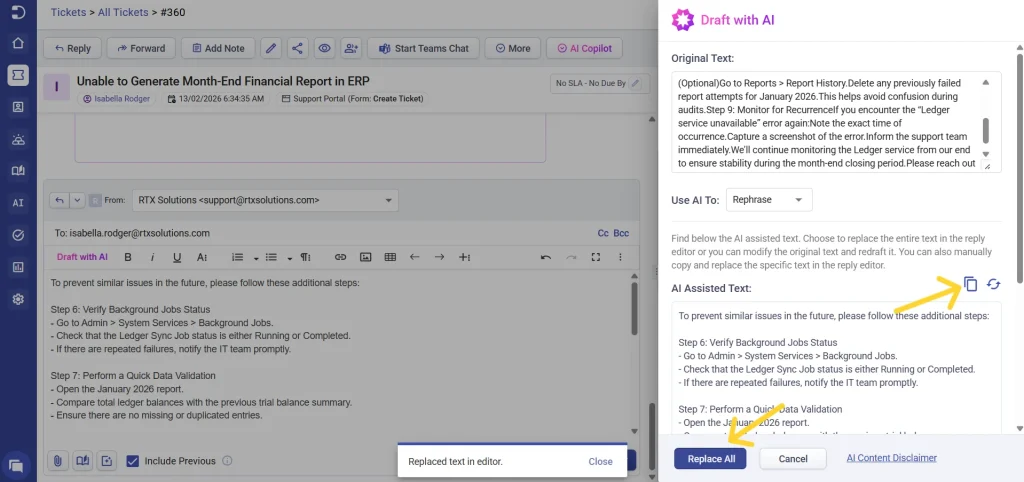Open the chat bubble icon at sidebar bottom

point(17,466)
